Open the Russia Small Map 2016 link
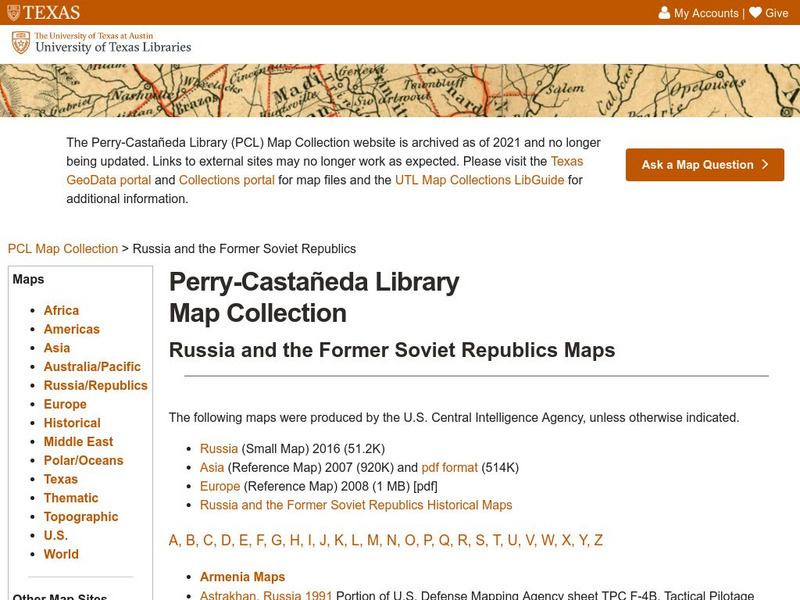Viewport: 800px width, 600px height. pos(219,448)
